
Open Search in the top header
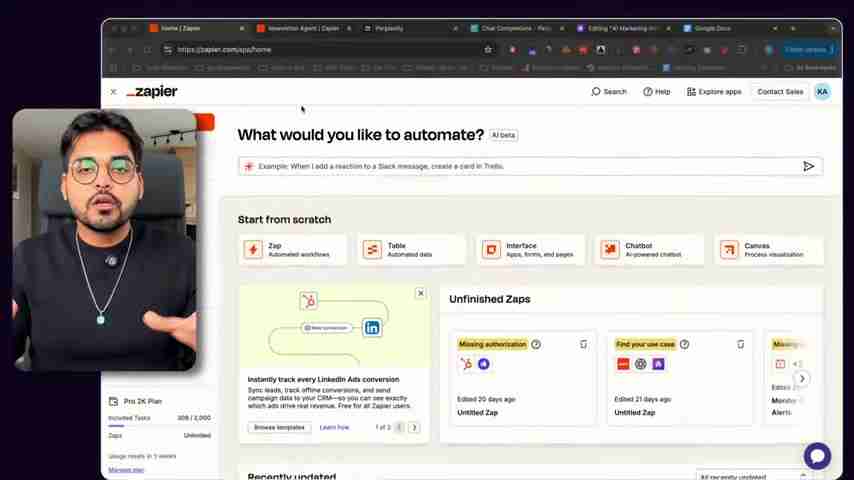pyautogui.click(x=609, y=92)
